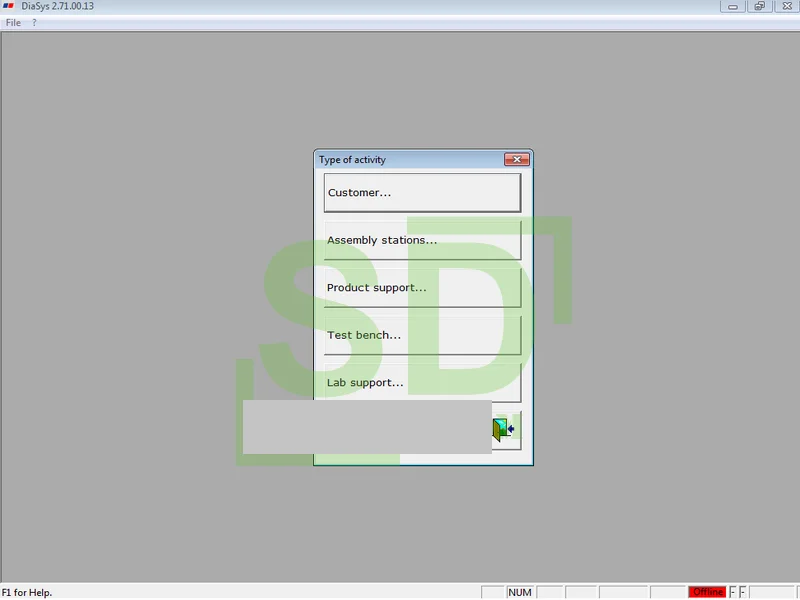The width and height of the screenshot is (800, 600).
Task: Click the NUM indicator in status bar
Action: pos(519,592)
